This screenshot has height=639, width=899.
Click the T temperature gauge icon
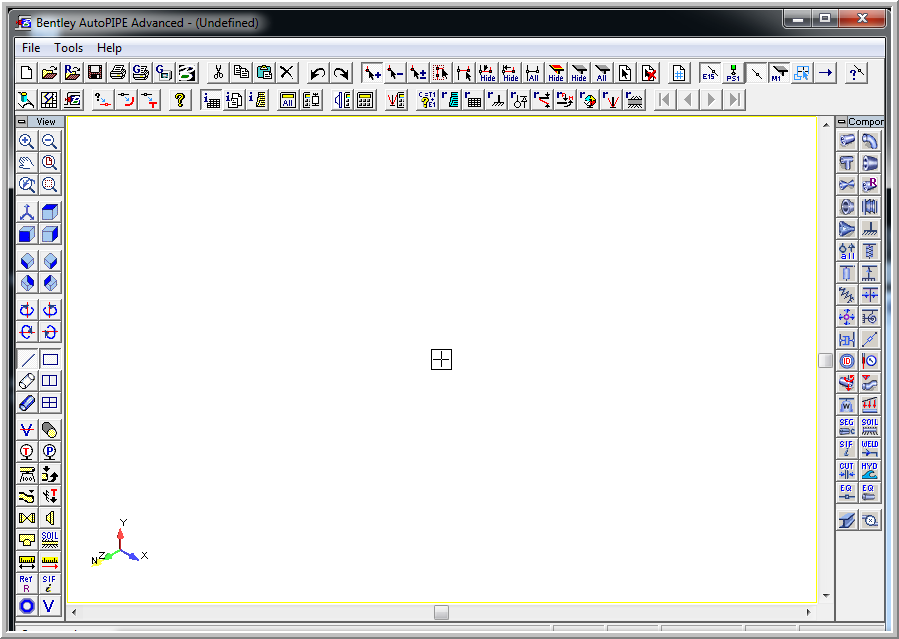click(27, 452)
